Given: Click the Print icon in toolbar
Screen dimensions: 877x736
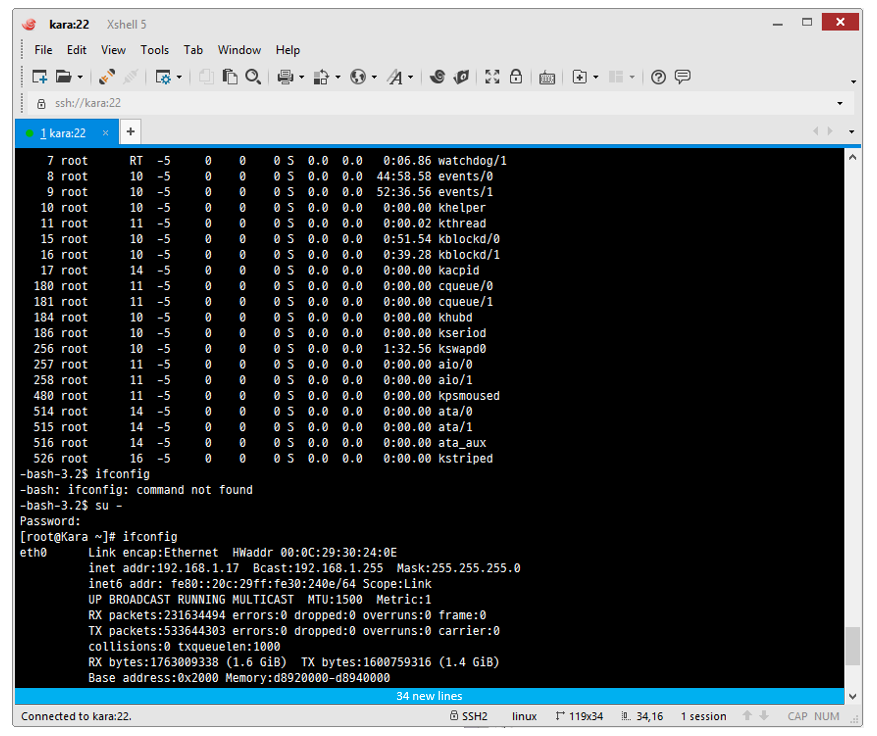Looking at the screenshot, I should 285,77.
